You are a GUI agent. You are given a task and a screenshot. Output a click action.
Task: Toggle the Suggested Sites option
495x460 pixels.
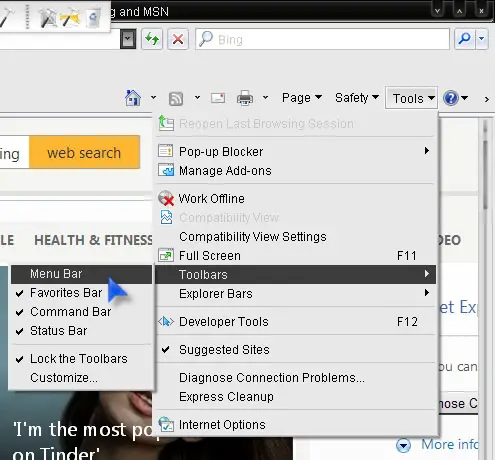tap(295, 350)
